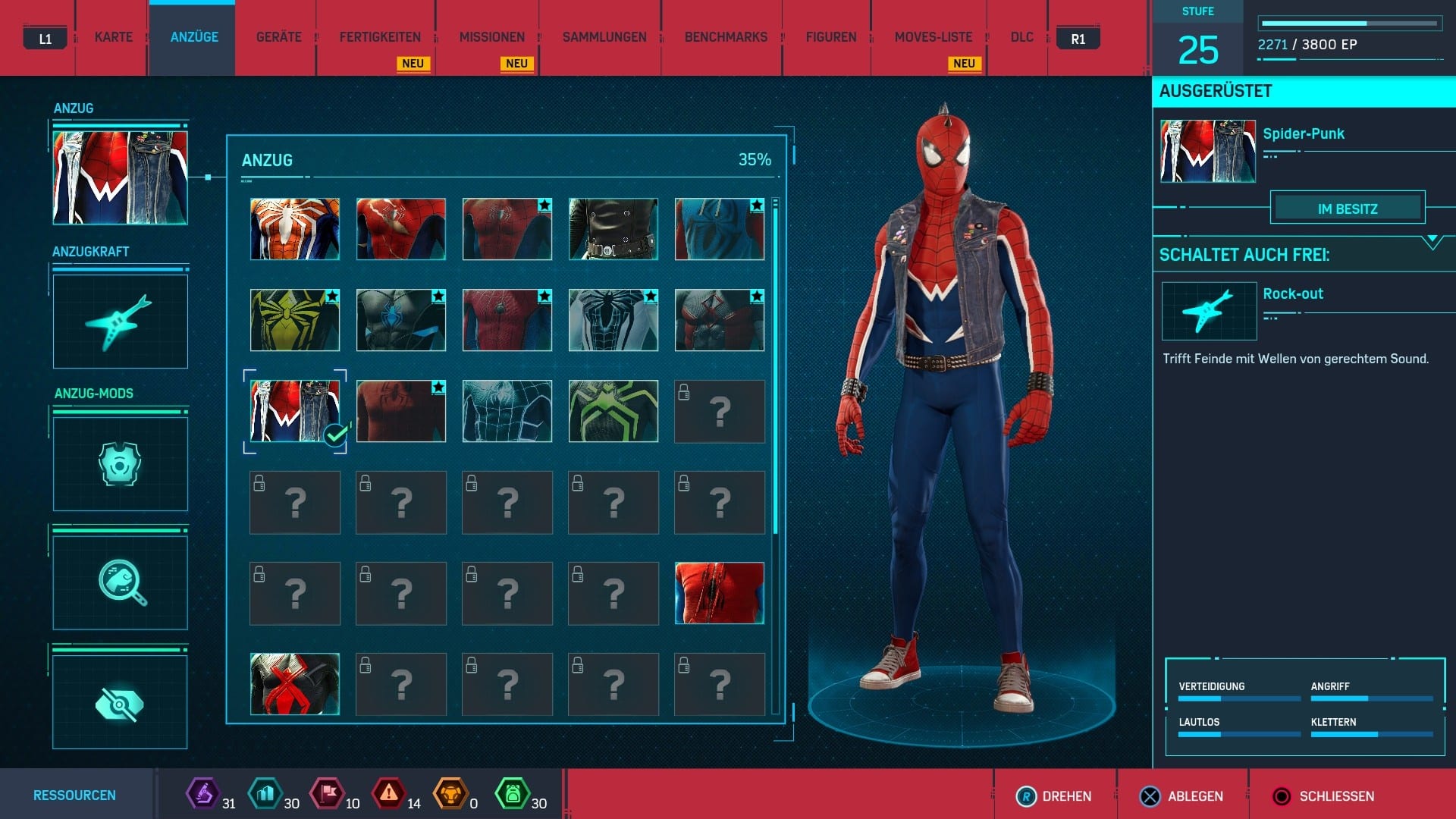Image resolution: width=1456 pixels, height=819 pixels.
Task: Select the torn red suit in fifth row
Action: (720, 593)
